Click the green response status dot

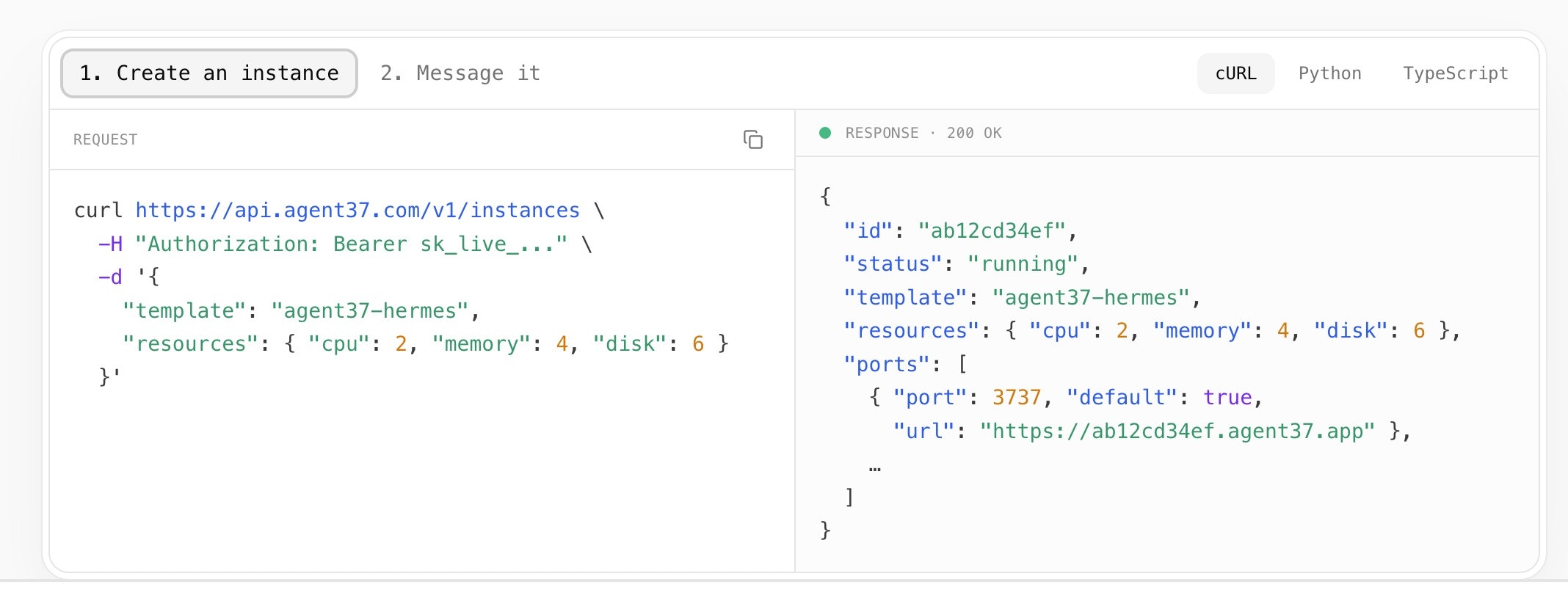click(x=825, y=133)
